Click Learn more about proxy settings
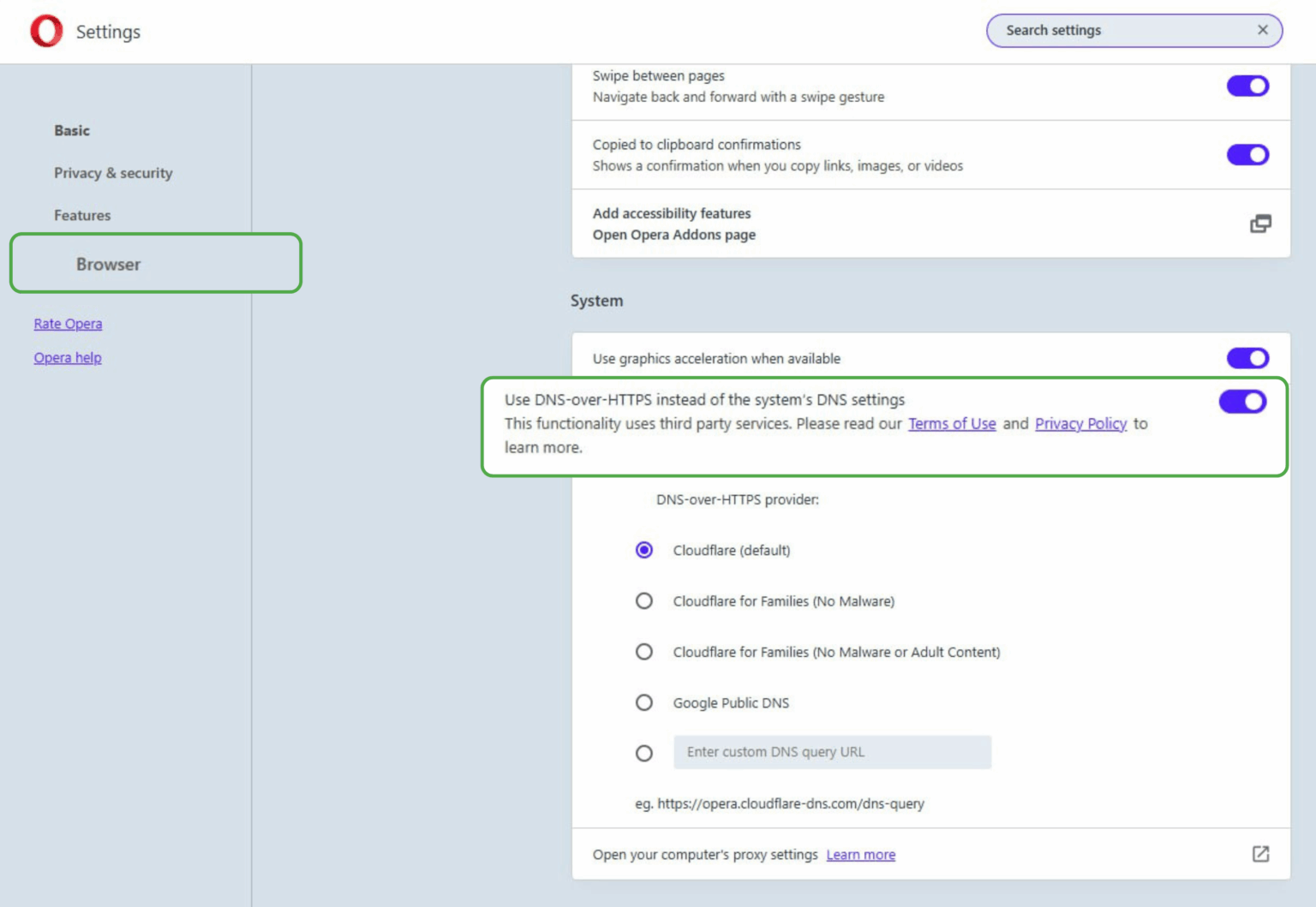The width and height of the screenshot is (1316, 907). point(860,855)
